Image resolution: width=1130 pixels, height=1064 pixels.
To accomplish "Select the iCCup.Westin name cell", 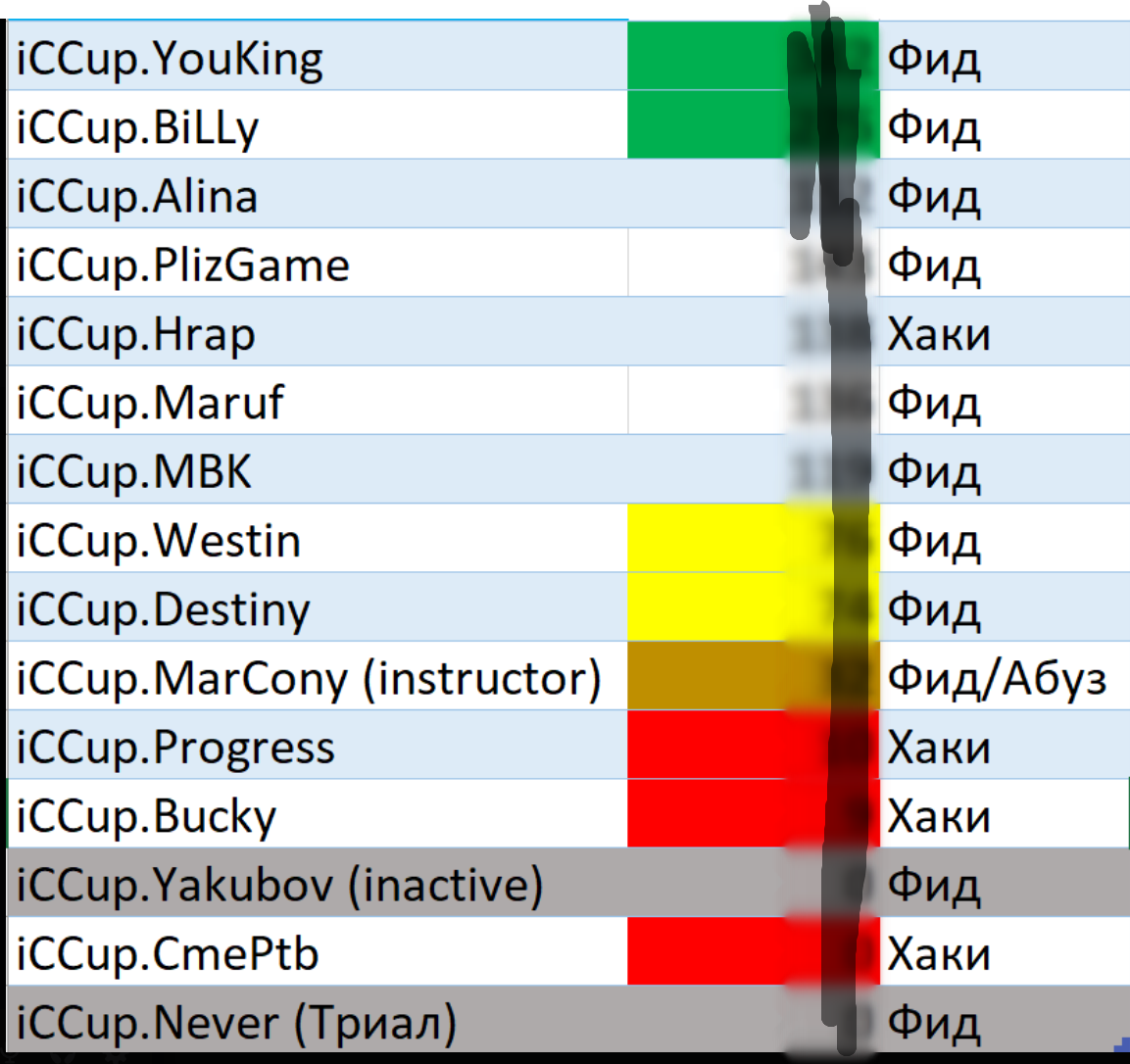I will [x=318, y=538].
